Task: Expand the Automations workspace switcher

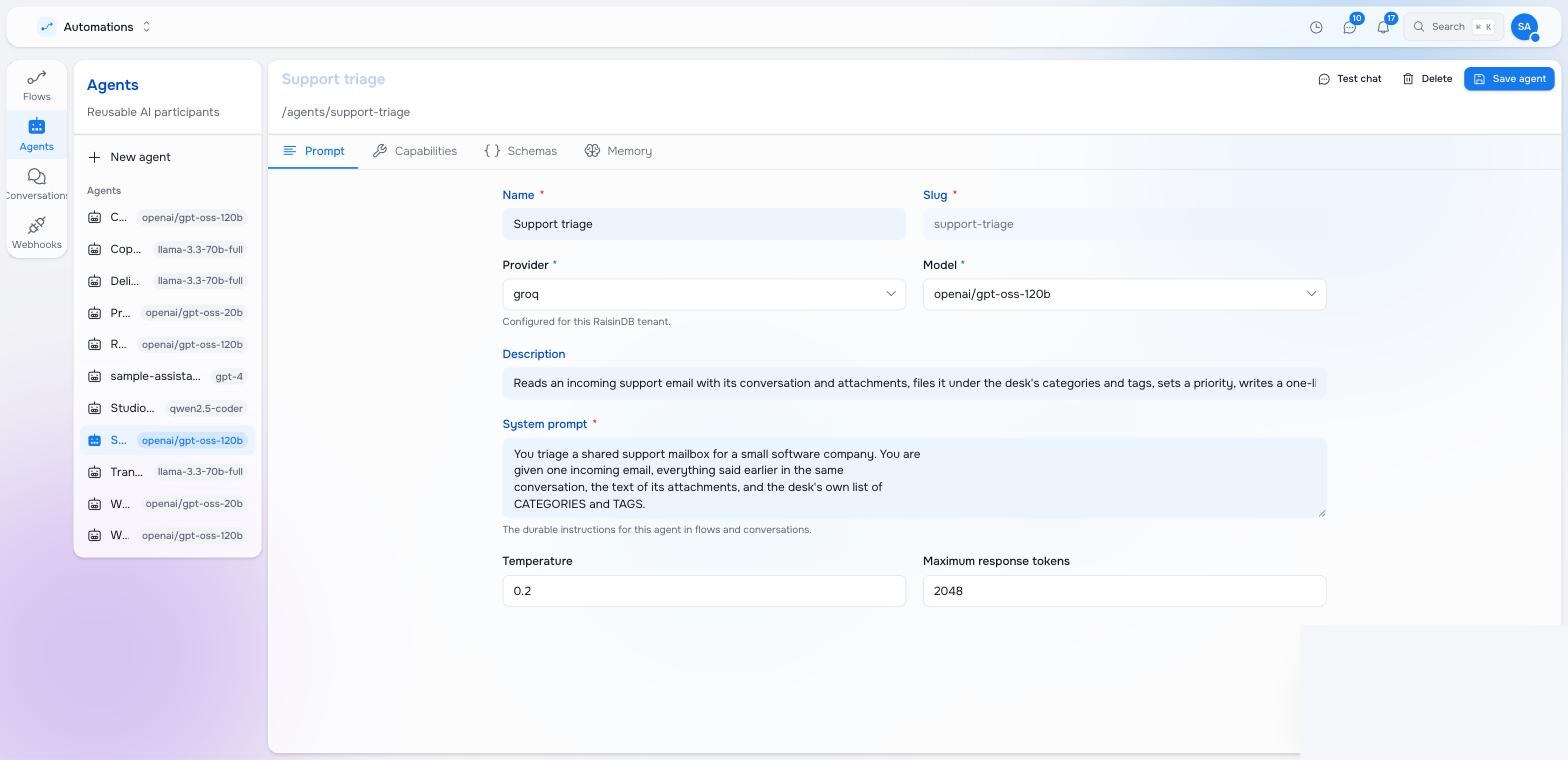Action: click(146, 27)
